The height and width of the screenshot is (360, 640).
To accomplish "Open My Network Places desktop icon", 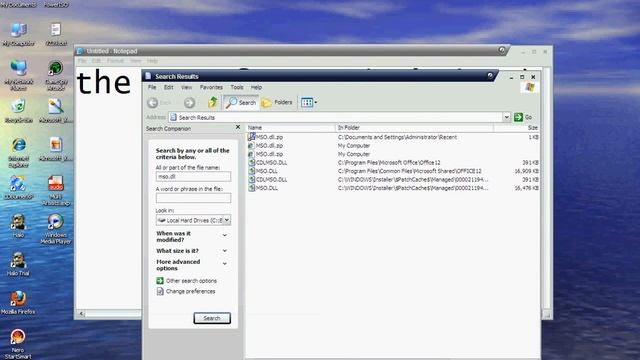I will 18,75.
